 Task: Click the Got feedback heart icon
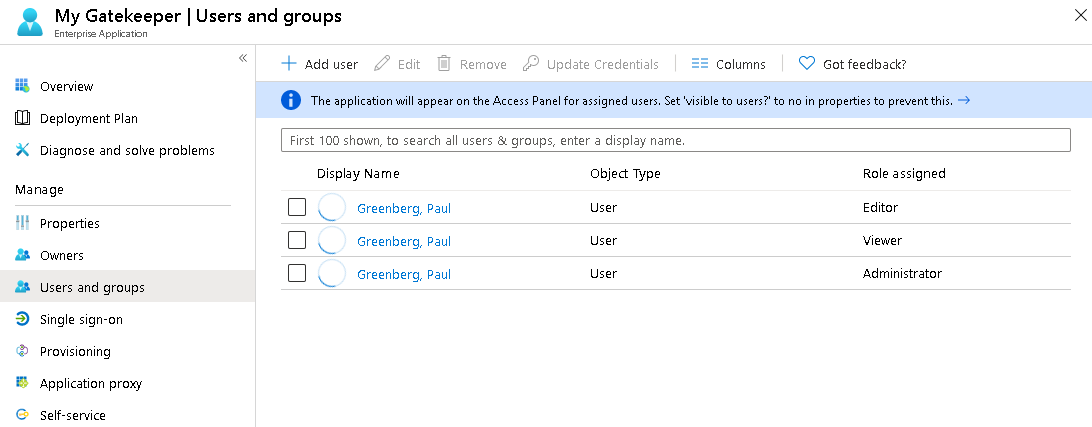807,64
